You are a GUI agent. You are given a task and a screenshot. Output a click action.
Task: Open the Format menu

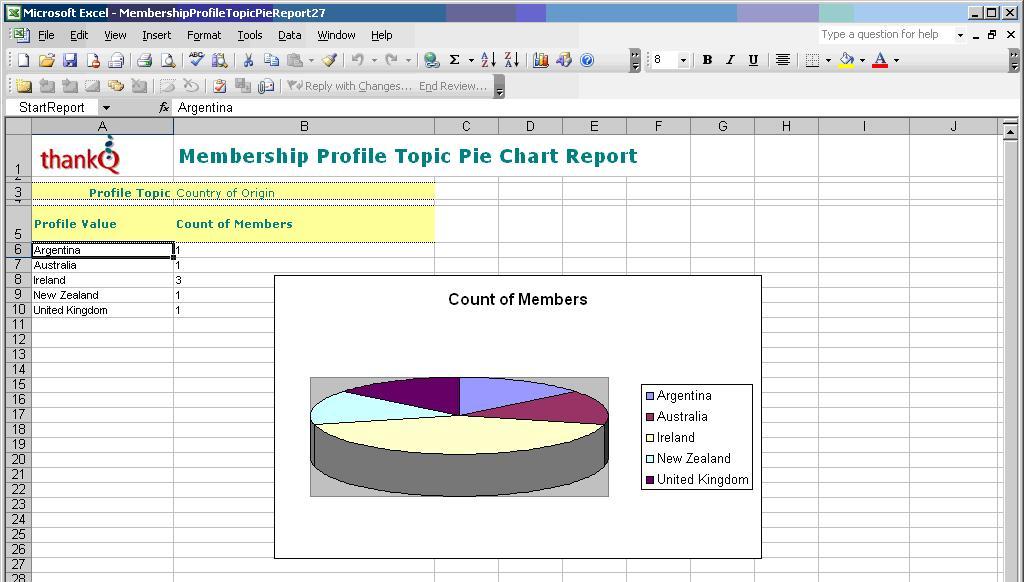click(x=204, y=35)
